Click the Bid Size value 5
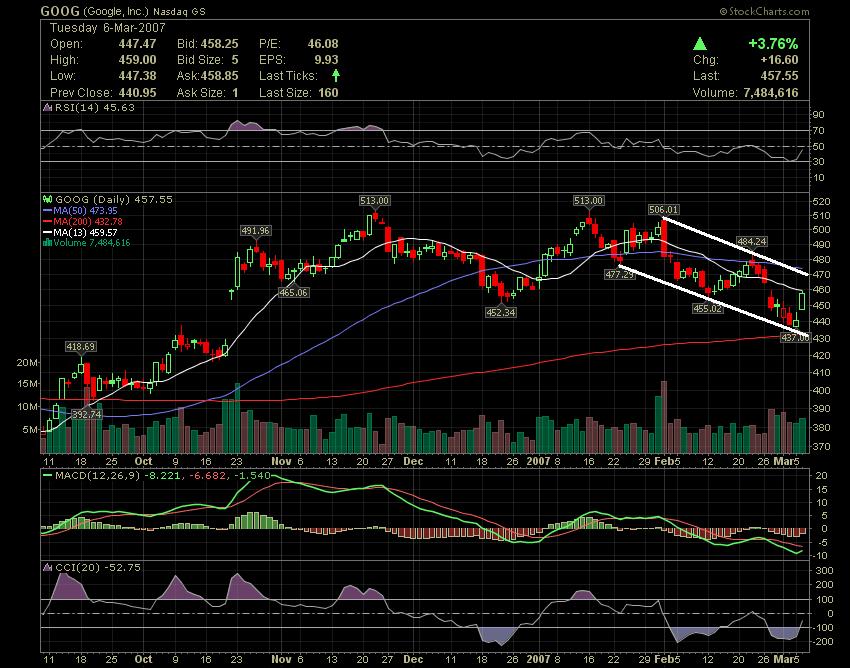The image size is (850, 668). tap(235, 60)
